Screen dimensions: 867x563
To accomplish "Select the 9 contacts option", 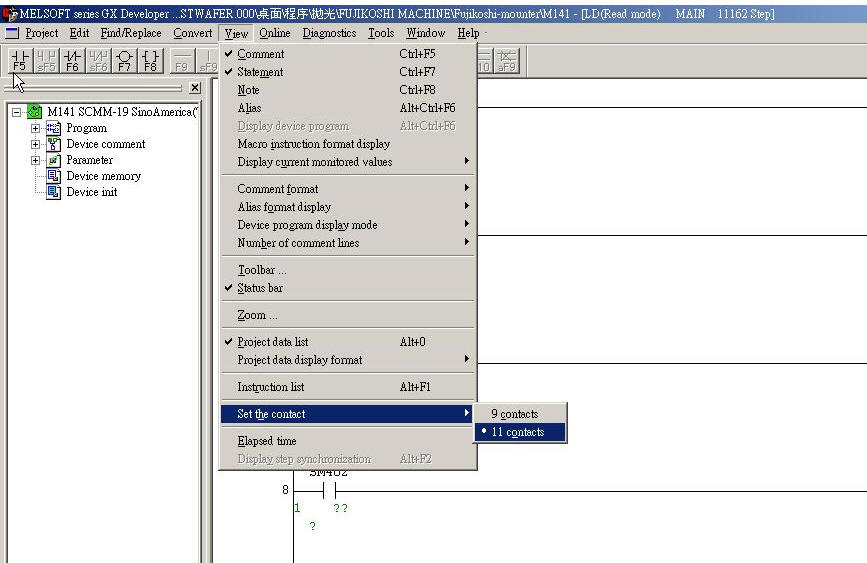I will [514, 414].
